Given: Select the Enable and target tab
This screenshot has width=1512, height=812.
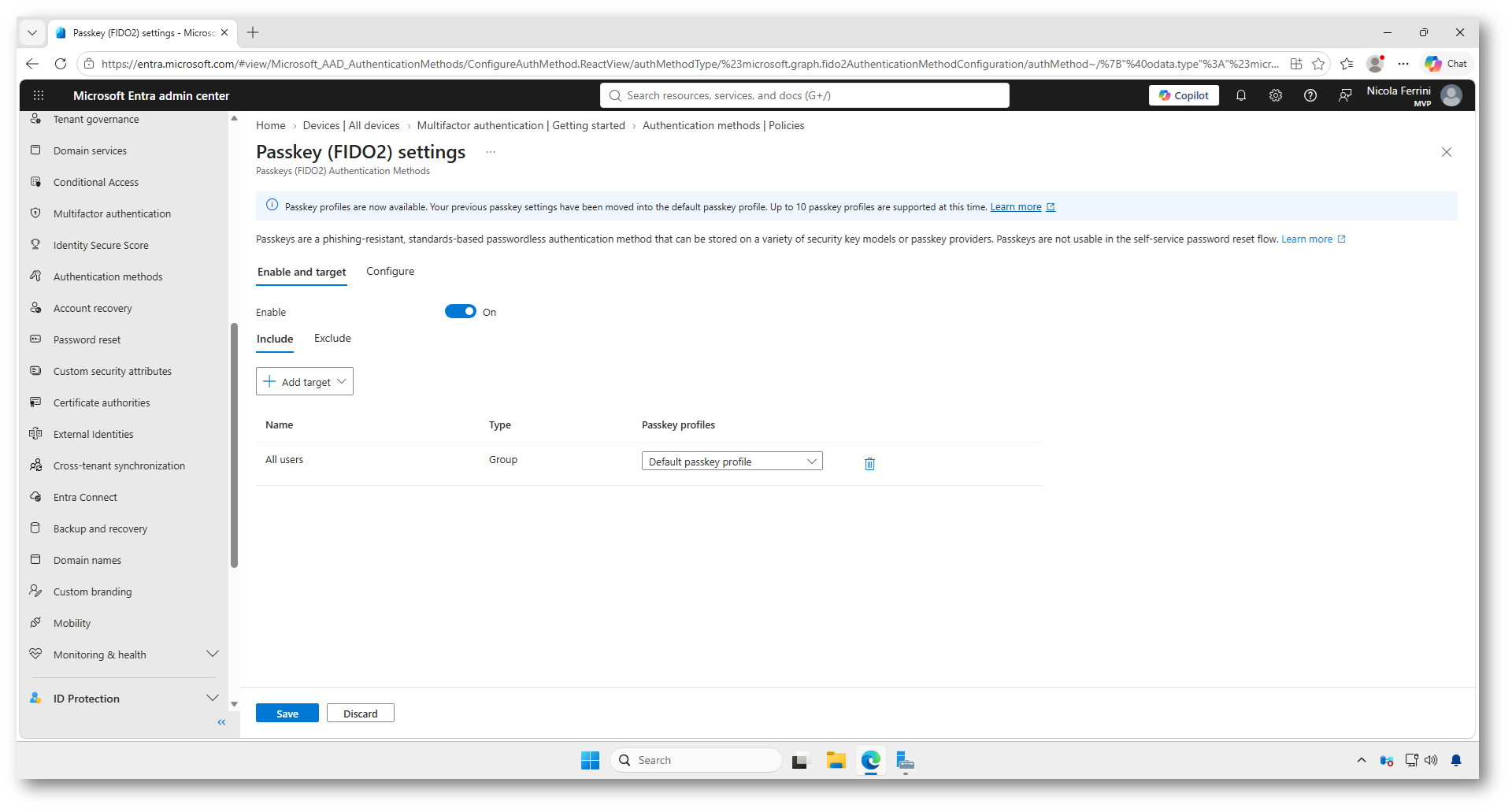Looking at the screenshot, I should (x=302, y=273).
